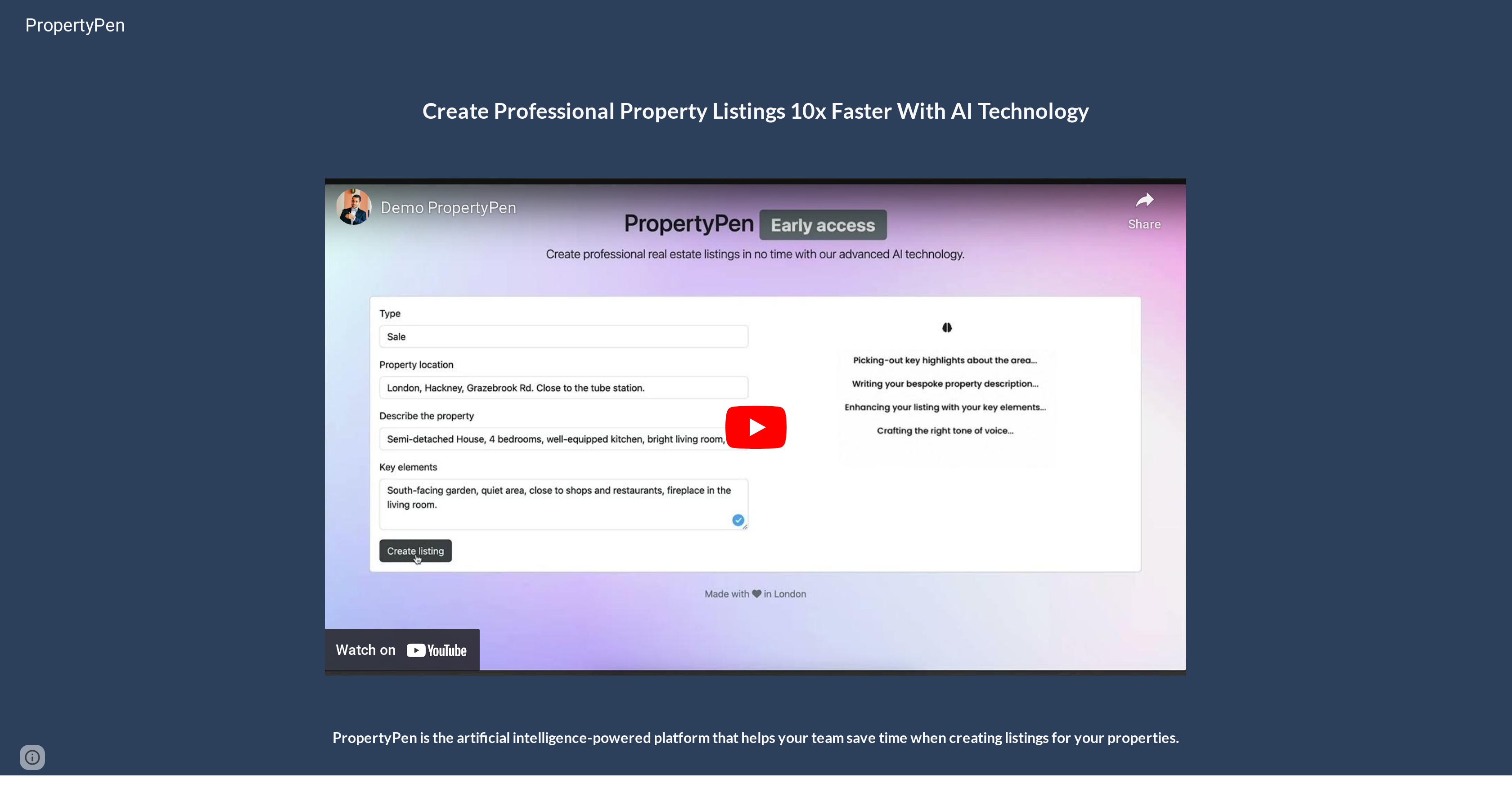
Task: Select the Demo PropertyPen menu item
Action: 448,207
